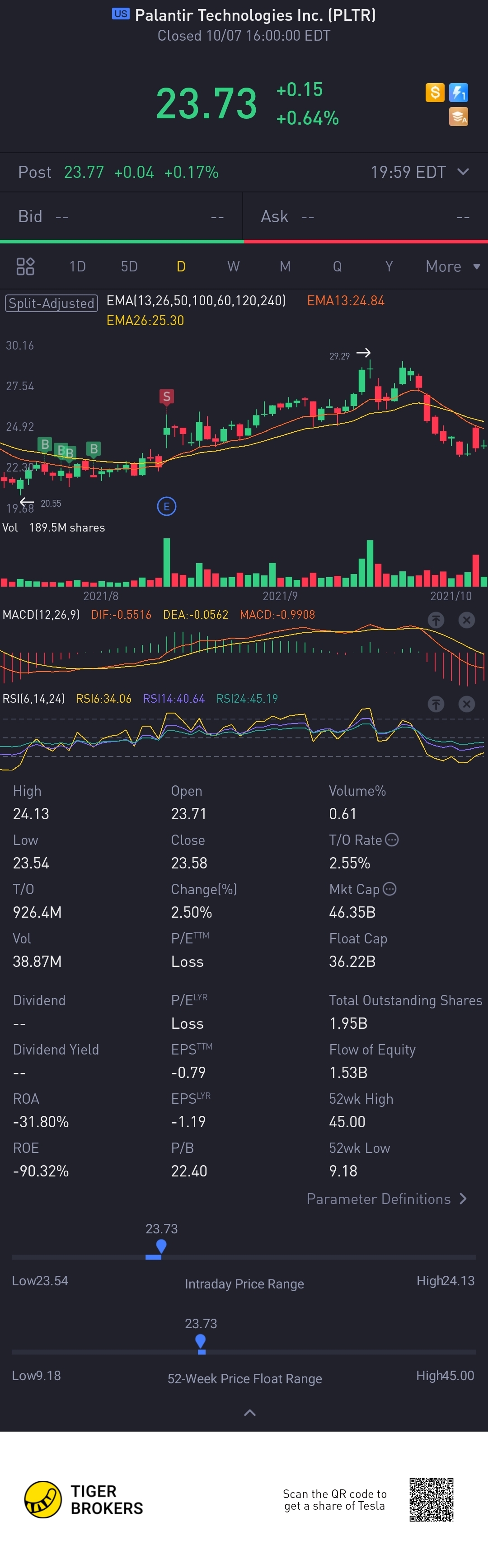
Task: Tap the orange dollar sign badge
Action: 434,93
